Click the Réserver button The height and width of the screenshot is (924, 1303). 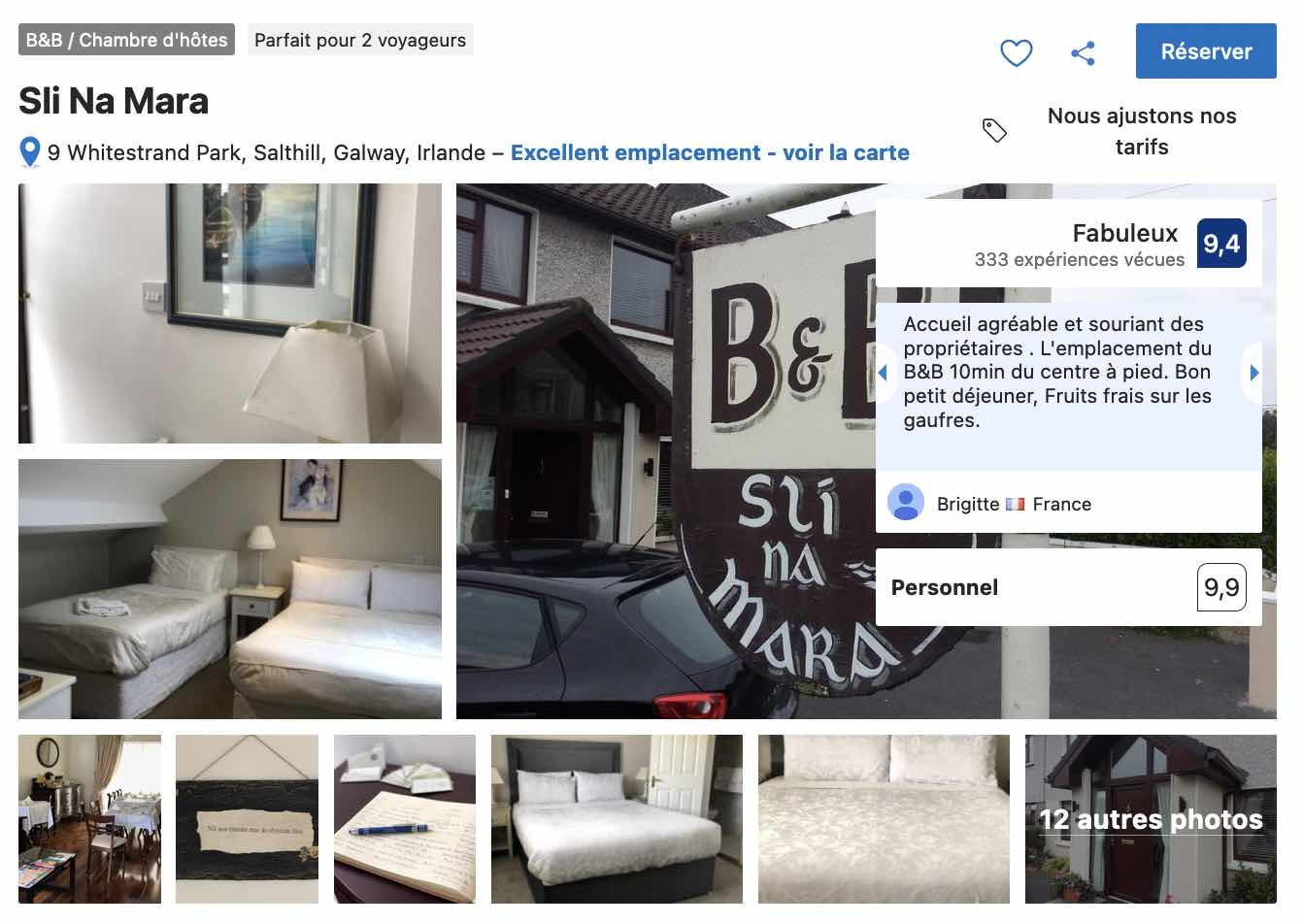1206,51
